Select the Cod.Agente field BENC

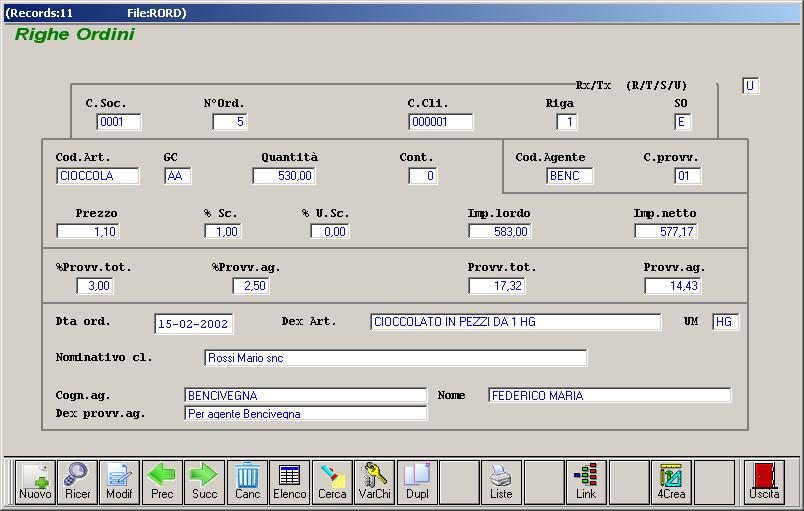(569, 176)
